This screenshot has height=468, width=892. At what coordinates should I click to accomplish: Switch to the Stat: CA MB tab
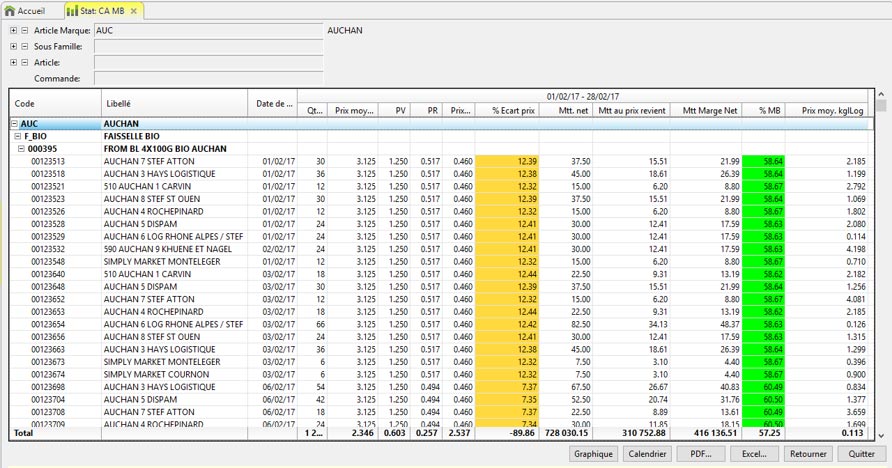(x=102, y=11)
